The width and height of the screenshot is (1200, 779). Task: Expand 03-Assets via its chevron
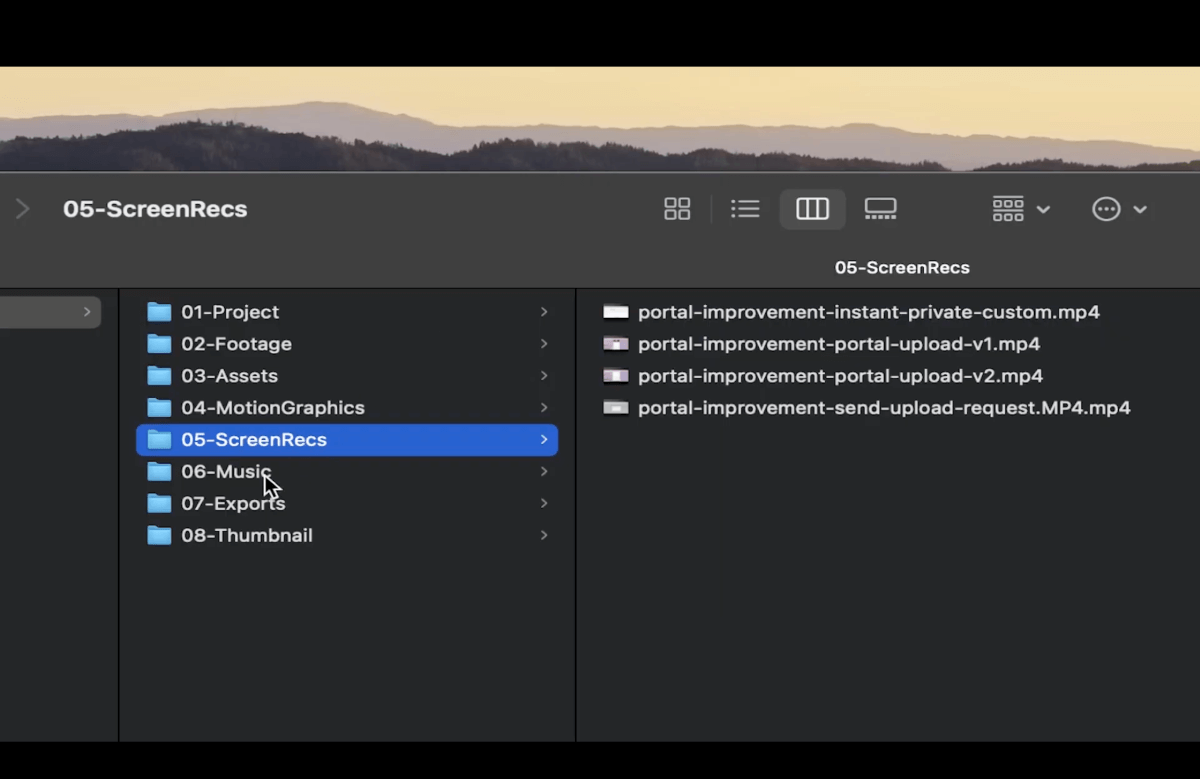point(544,376)
